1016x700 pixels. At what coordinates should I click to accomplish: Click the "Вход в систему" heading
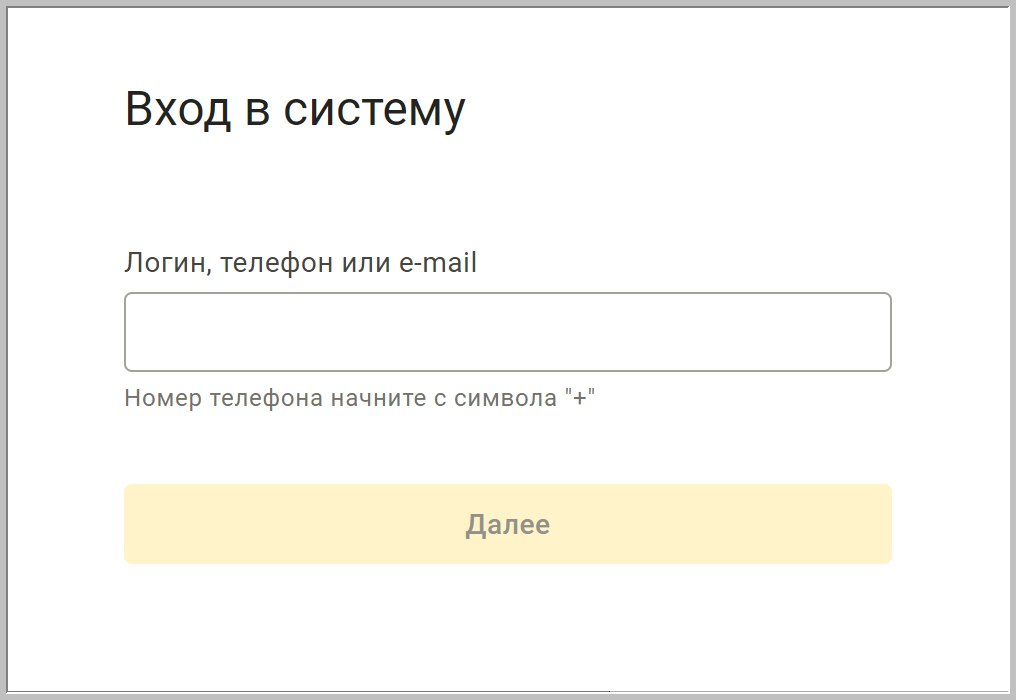294,110
